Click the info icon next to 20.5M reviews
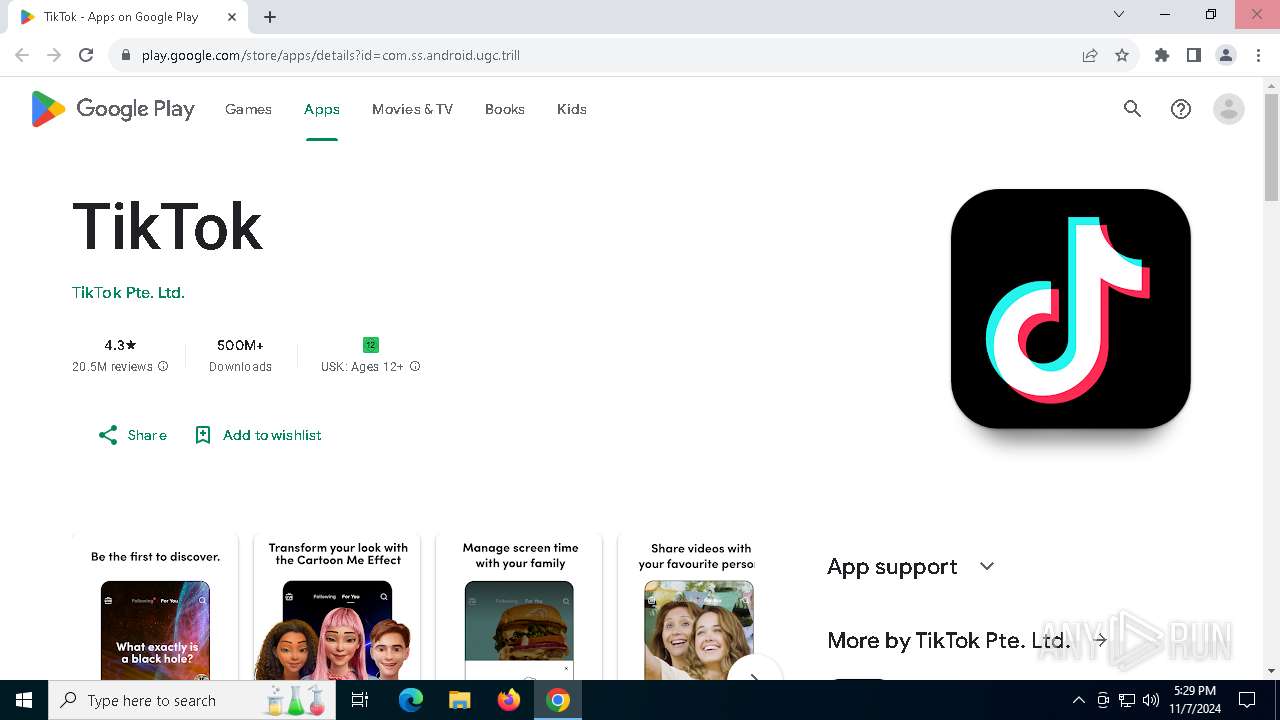The width and height of the screenshot is (1280, 720). tap(163, 367)
